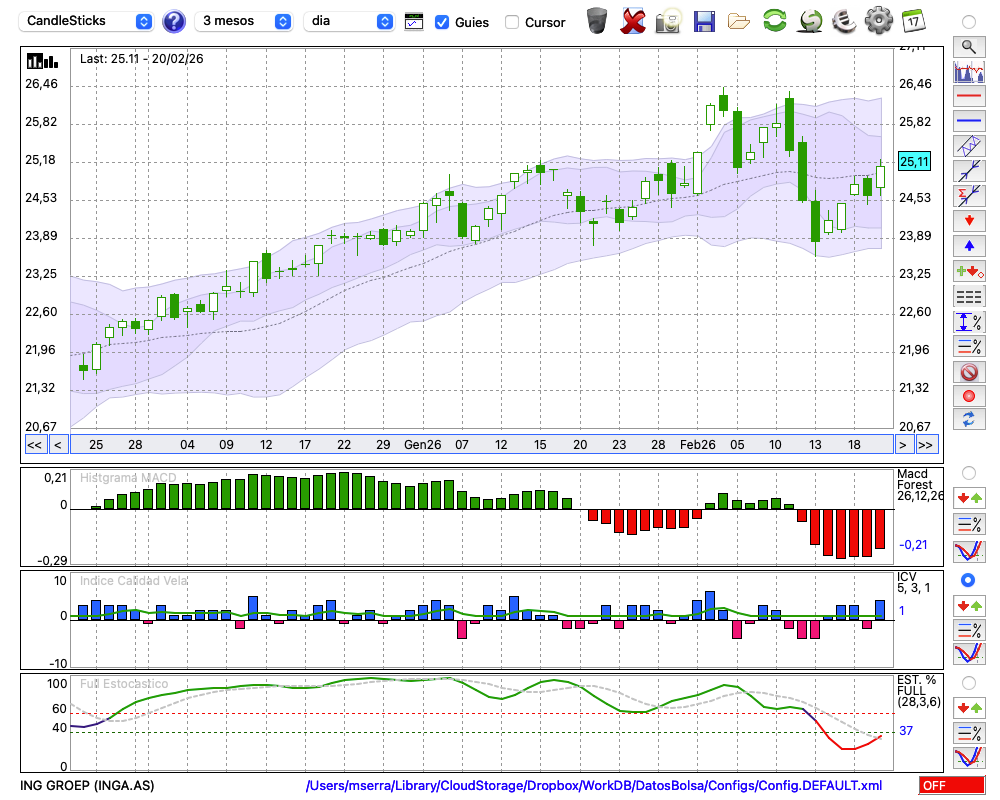The height and width of the screenshot is (800, 1000).
Task: Click the 25,11 current price label
Action: pyautogui.click(x=914, y=161)
